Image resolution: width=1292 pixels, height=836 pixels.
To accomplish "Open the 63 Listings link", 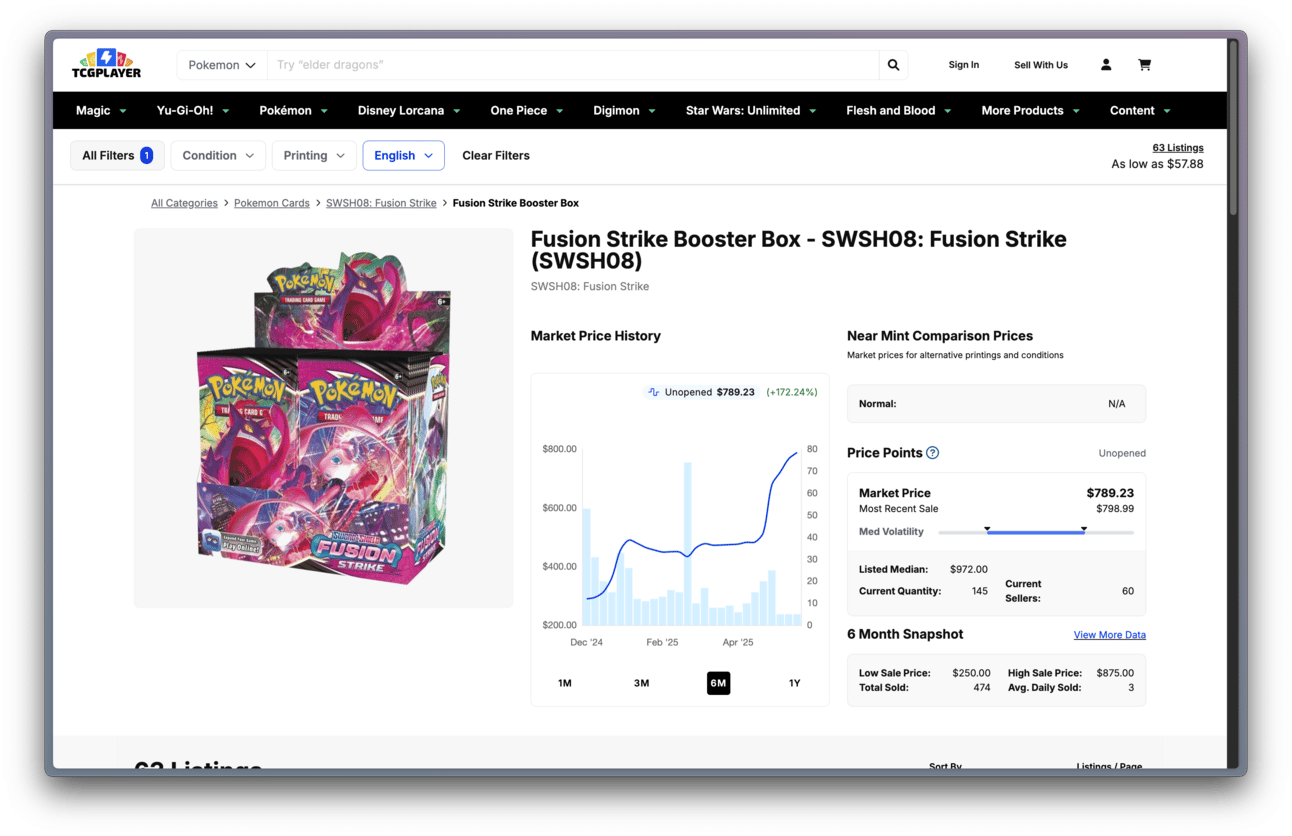I will click(1178, 148).
